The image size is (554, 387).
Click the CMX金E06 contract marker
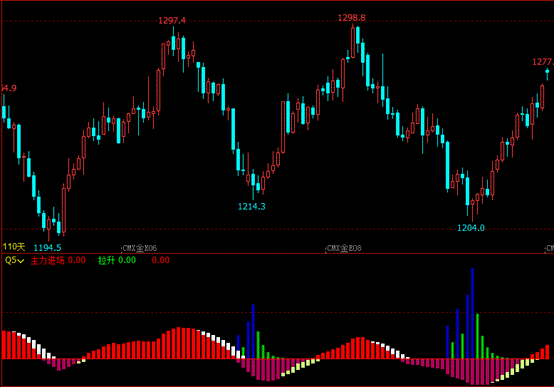click(x=139, y=248)
